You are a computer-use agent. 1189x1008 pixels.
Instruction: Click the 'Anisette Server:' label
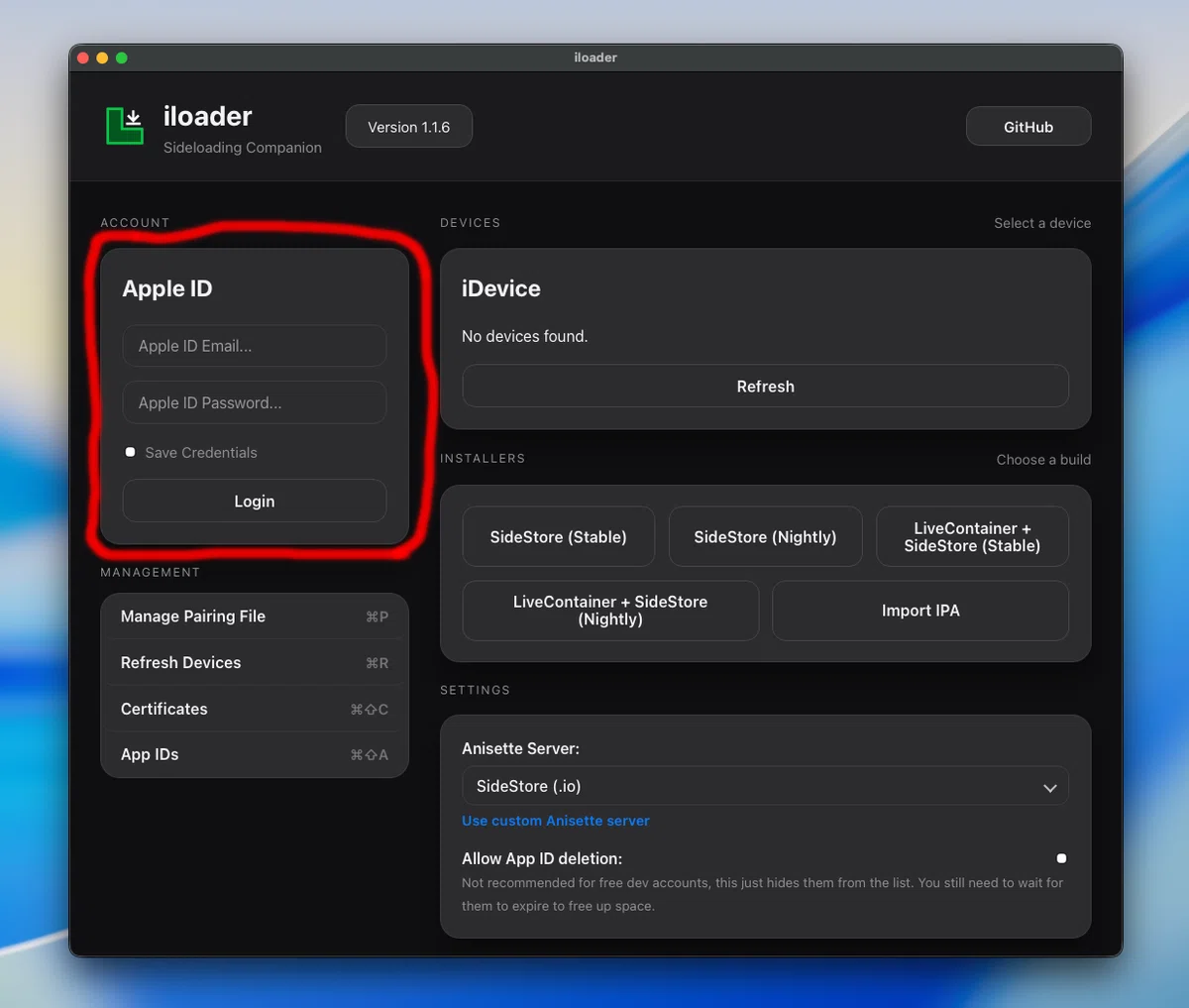[520, 748]
